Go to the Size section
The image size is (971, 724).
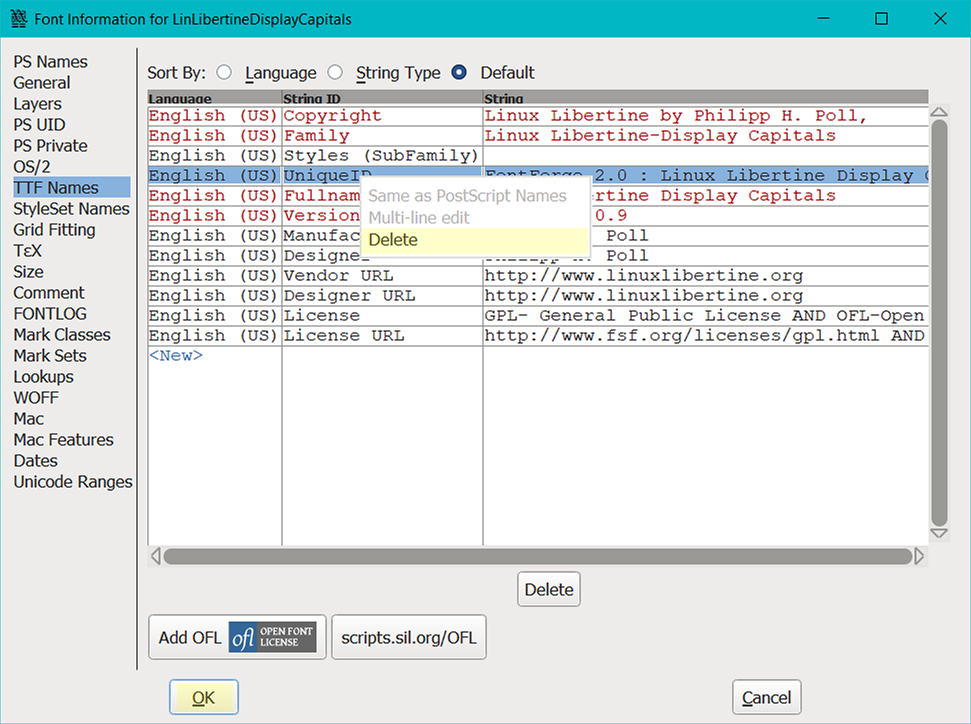pyautogui.click(x=28, y=272)
